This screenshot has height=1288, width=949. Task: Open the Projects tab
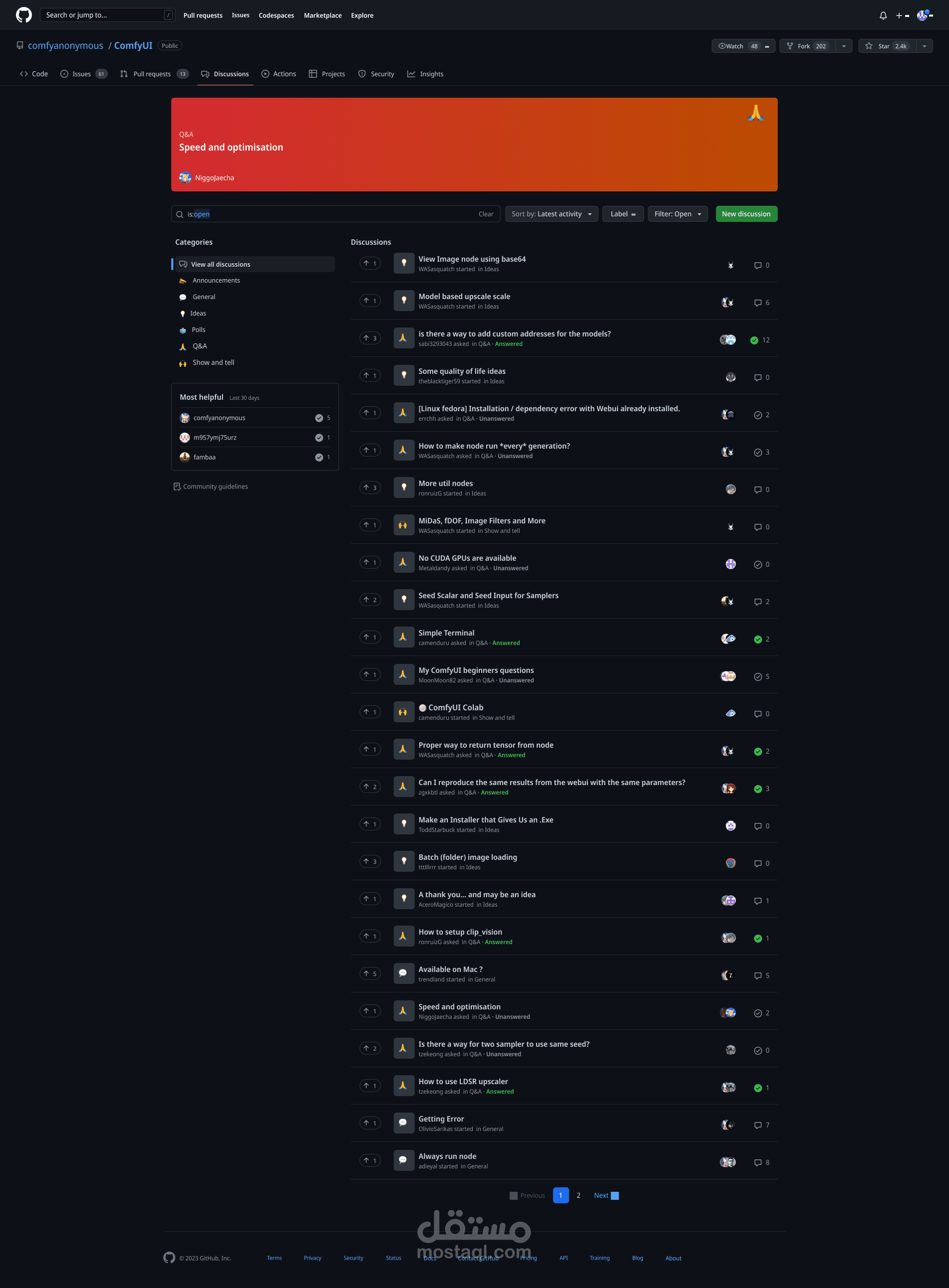pos(327,74)
